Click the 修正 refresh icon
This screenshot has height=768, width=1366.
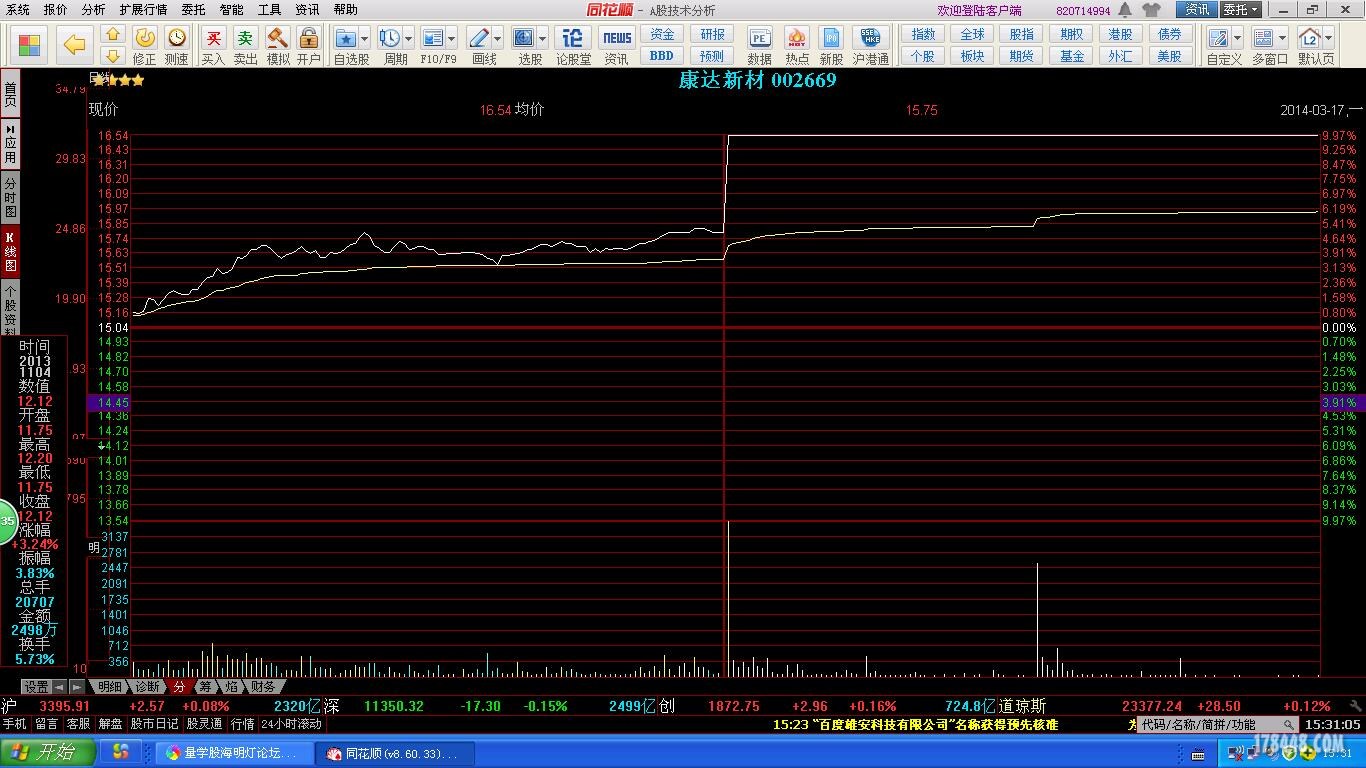point(145,38)
